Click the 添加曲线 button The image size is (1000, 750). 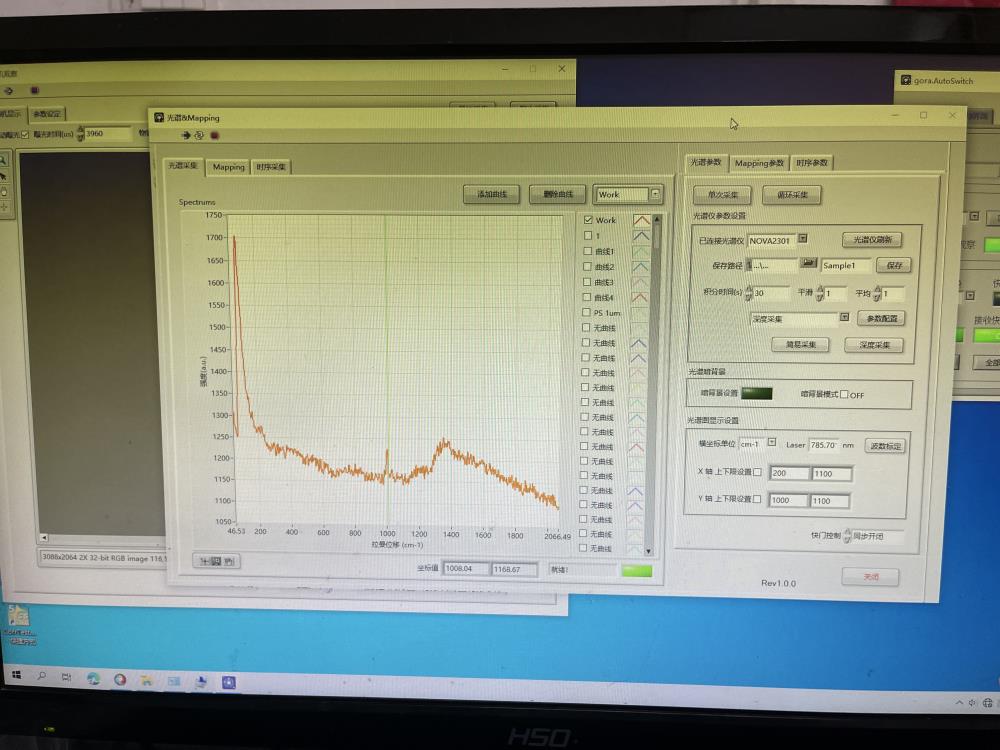(x=491, y=194)
